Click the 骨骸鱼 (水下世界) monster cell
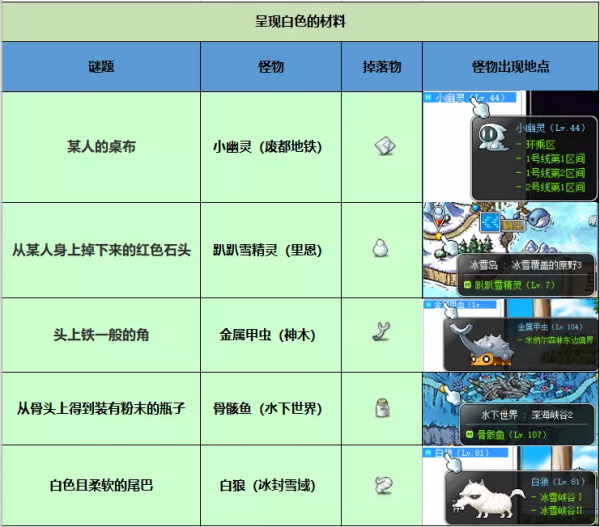The image size is (600, 527). [x=271, y=408]
